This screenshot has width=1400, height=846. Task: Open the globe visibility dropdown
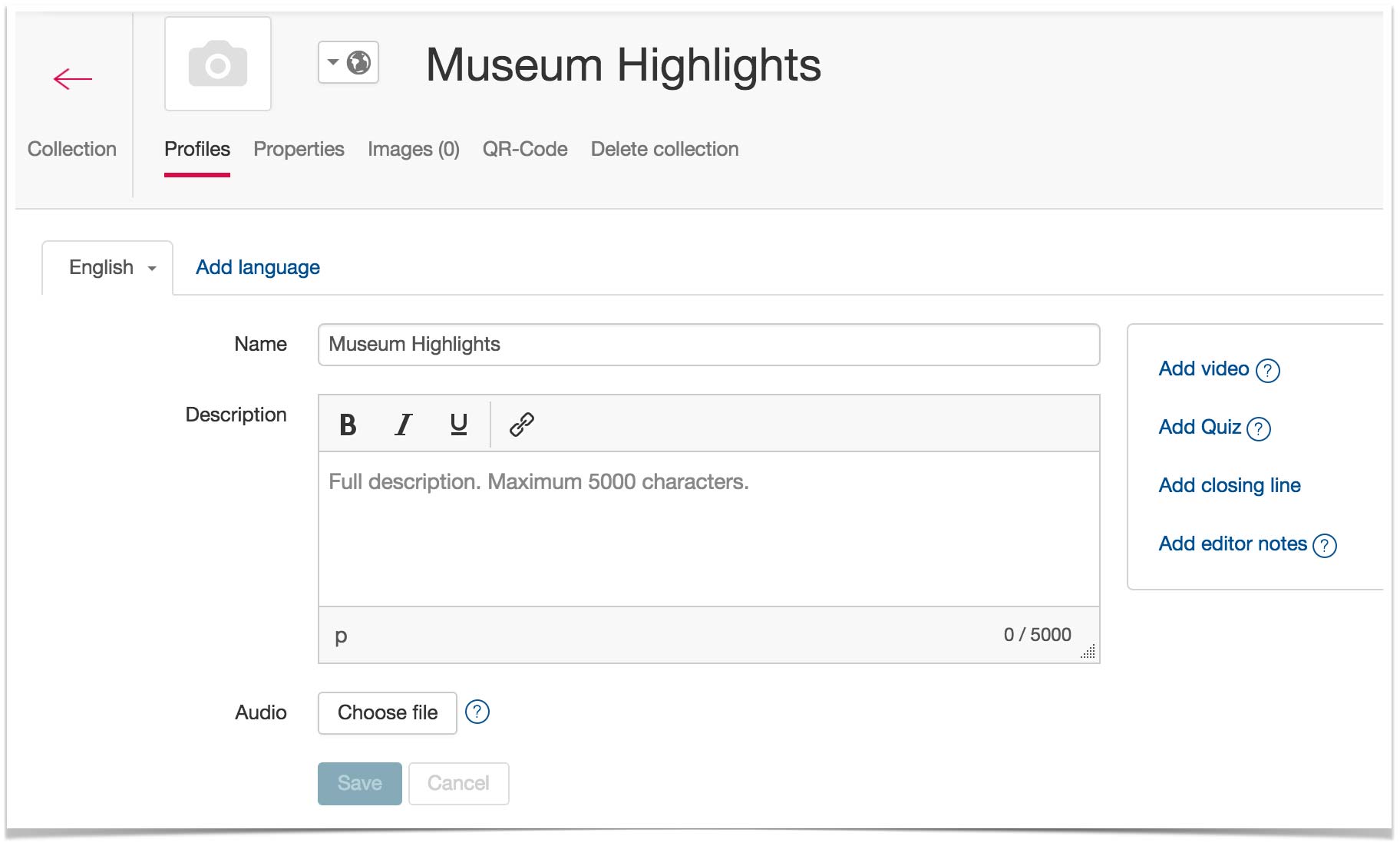pos(348,62)
